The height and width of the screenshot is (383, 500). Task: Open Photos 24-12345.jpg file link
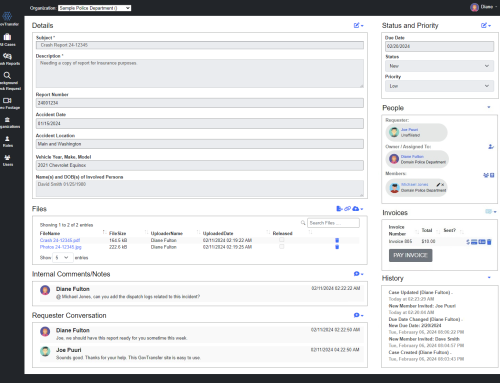(x=61, y=247)
